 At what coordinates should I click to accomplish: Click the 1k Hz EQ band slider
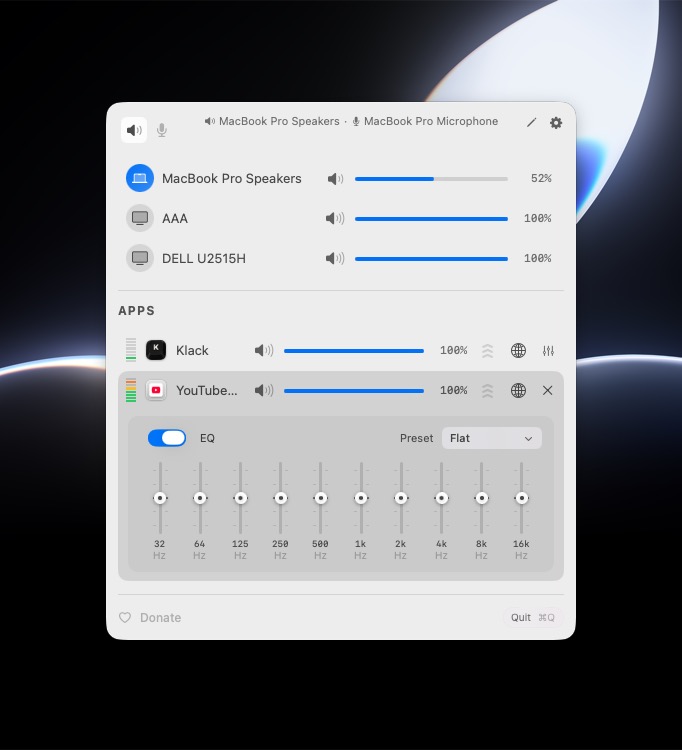[361, 498]
